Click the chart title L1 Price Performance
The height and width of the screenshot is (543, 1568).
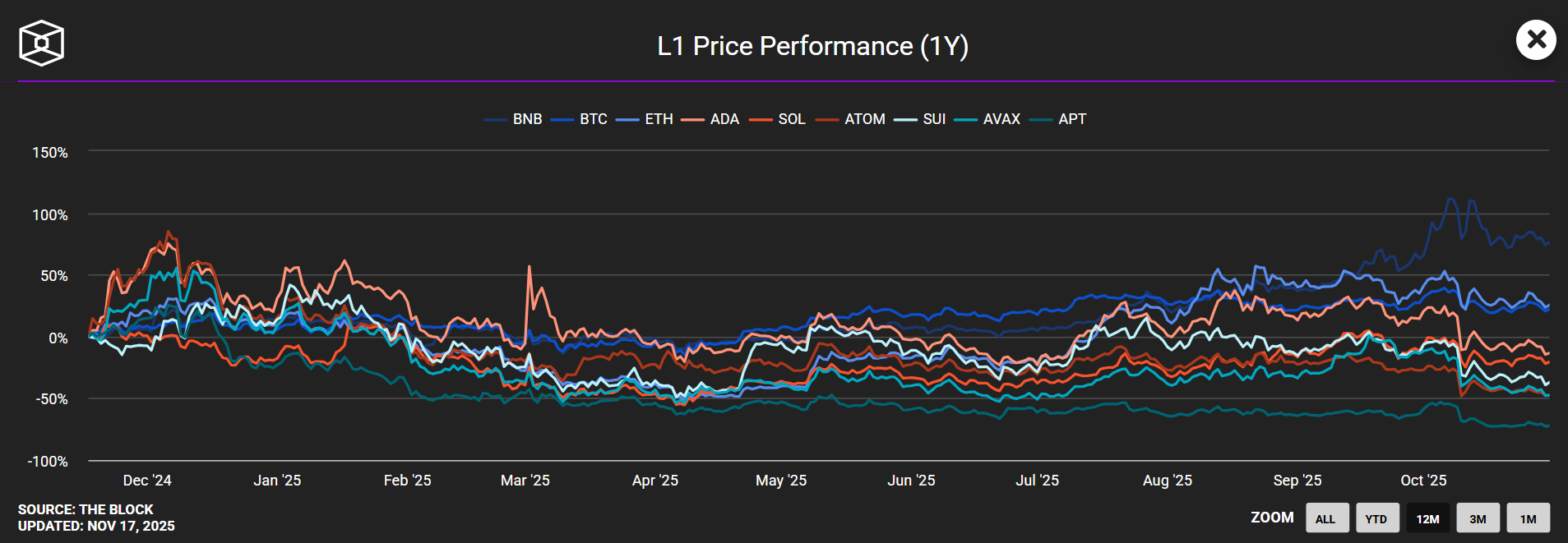pos(812,46)
